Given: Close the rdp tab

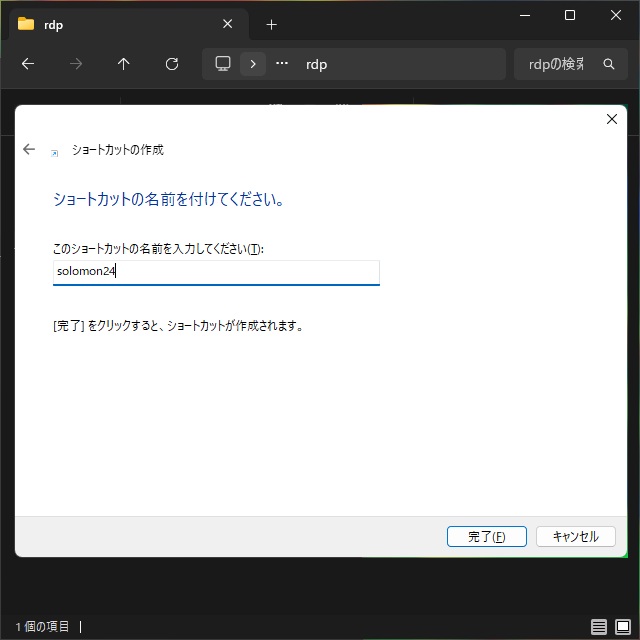Looking at the screenshot, I should 228,24.
